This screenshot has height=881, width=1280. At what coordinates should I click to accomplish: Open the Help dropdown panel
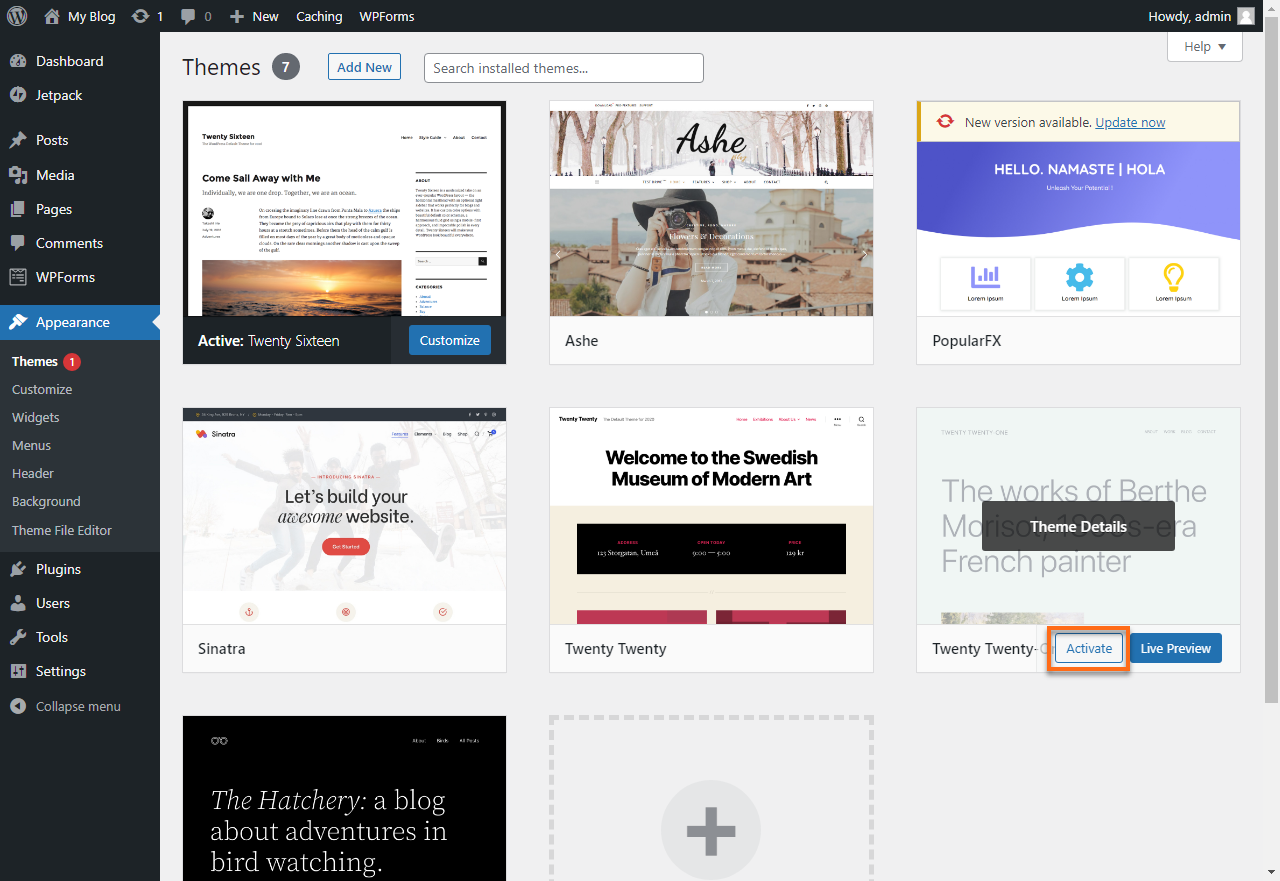pyautogui.click(x=1204, y=46)
